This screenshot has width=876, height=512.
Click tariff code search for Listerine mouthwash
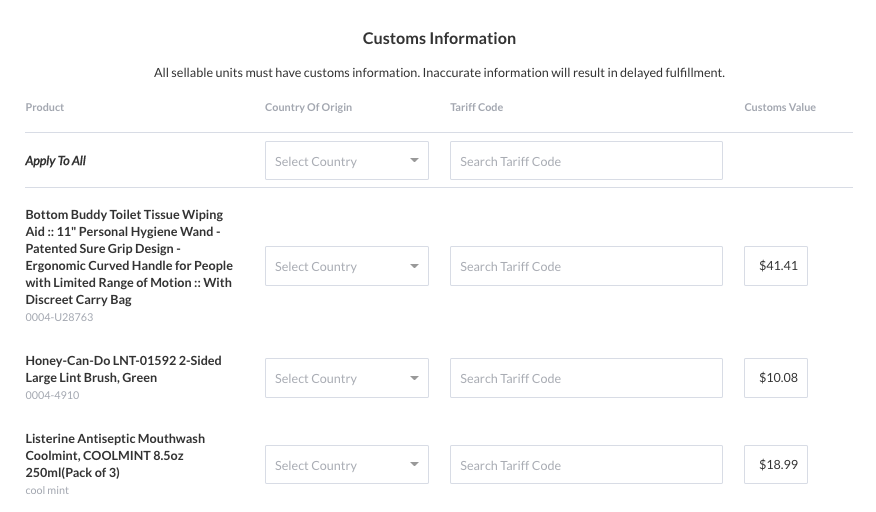pos(585,465)
